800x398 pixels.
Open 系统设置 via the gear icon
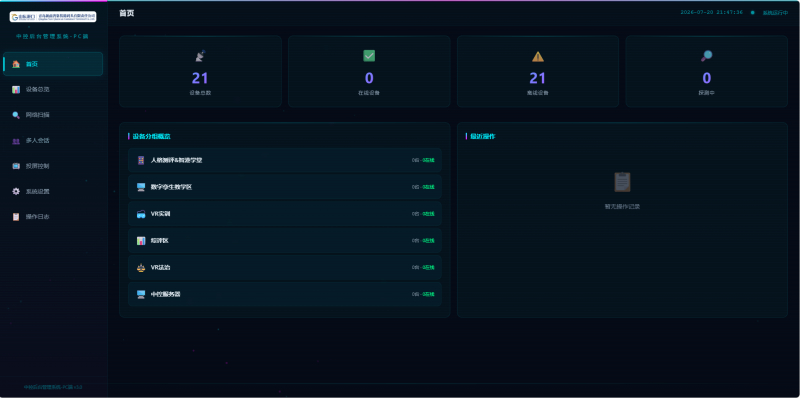coord(16,191)
